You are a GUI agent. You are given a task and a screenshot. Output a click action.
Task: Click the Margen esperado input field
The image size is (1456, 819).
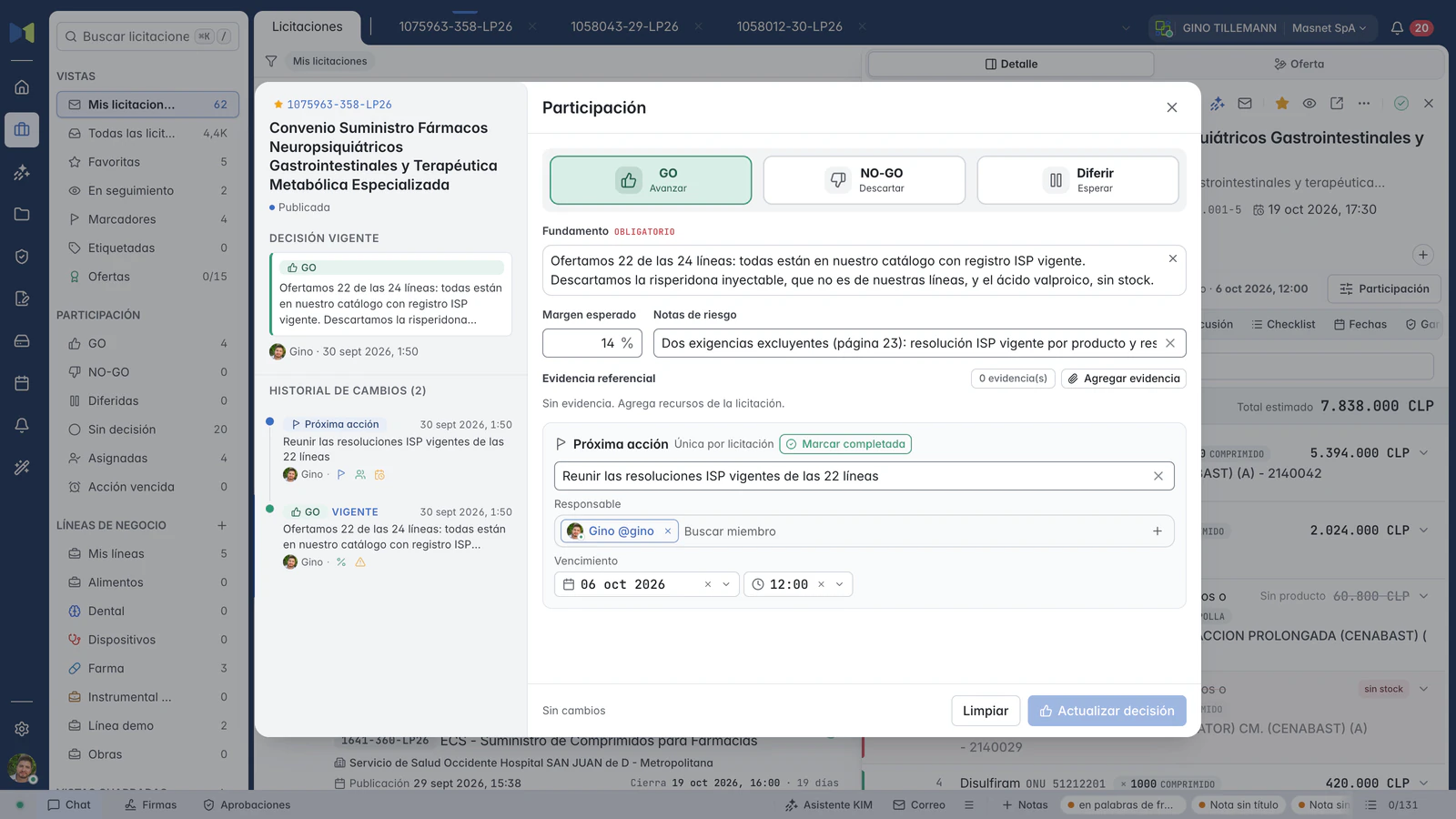pyautogui.click(x=592, y=343)
